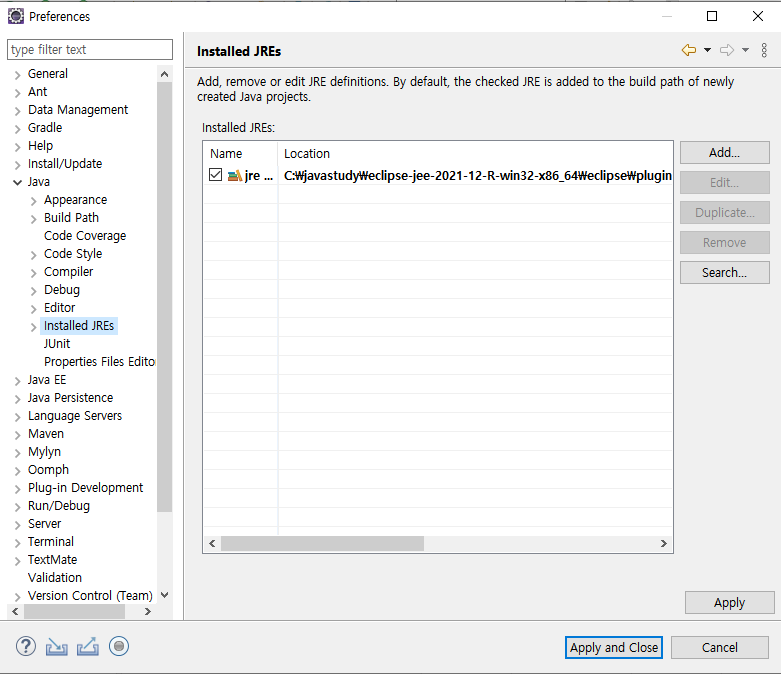The height and width of the screenshot is (674, 781).
Task: Click the Eclipse Preferences window icon
Action: [15, 16]
